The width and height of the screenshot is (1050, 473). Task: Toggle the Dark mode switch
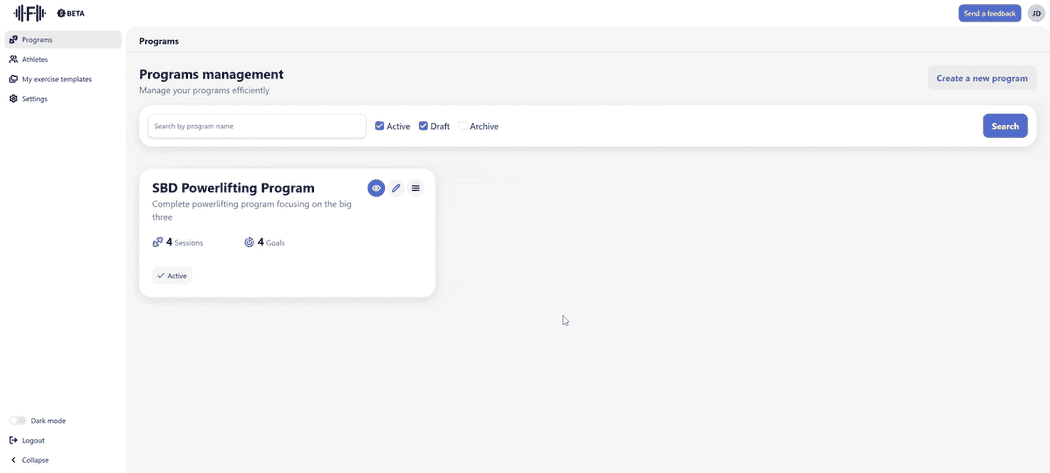(17, 421)
